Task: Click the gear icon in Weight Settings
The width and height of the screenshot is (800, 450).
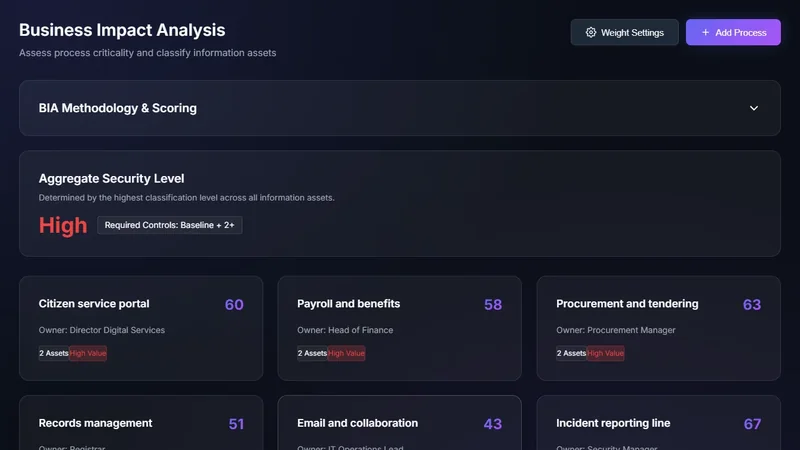Action: 590,32
